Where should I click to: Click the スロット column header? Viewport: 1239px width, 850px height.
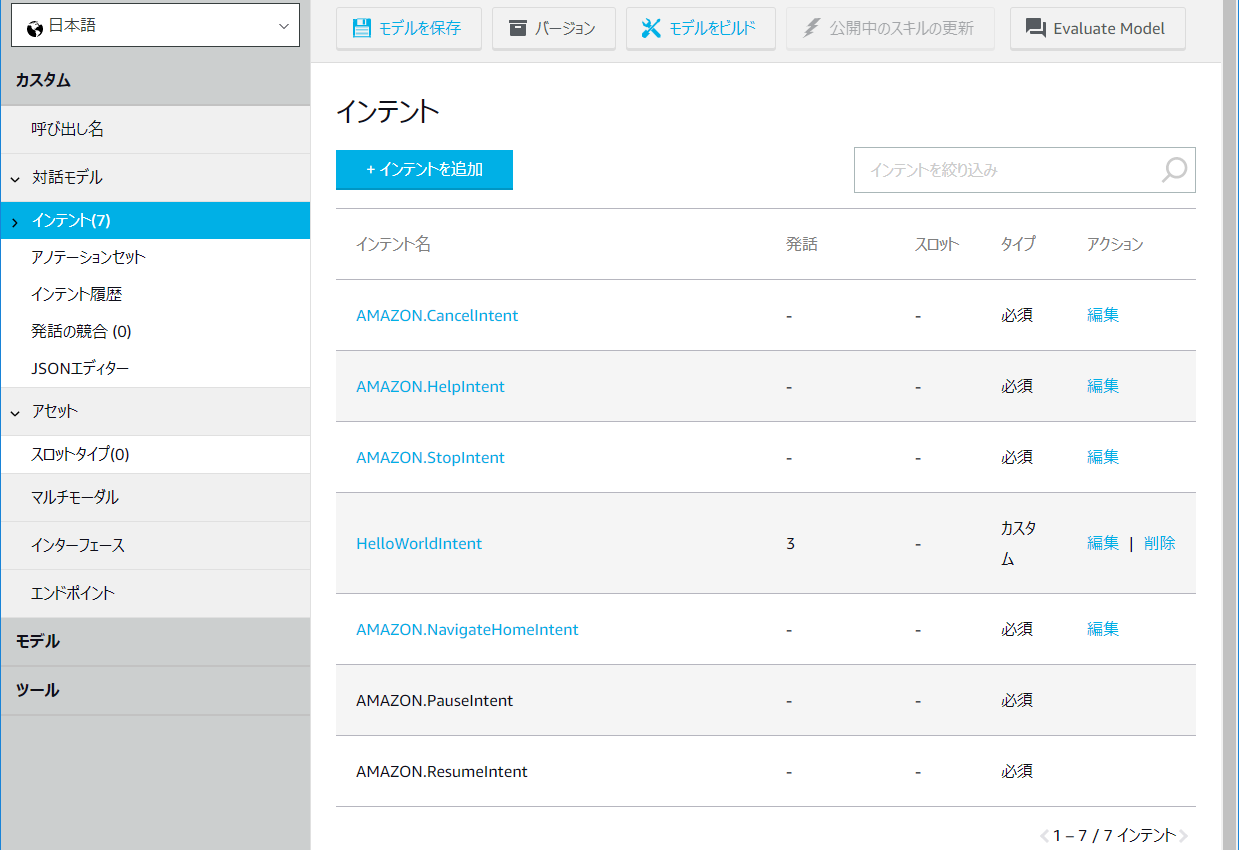[937, 244]
